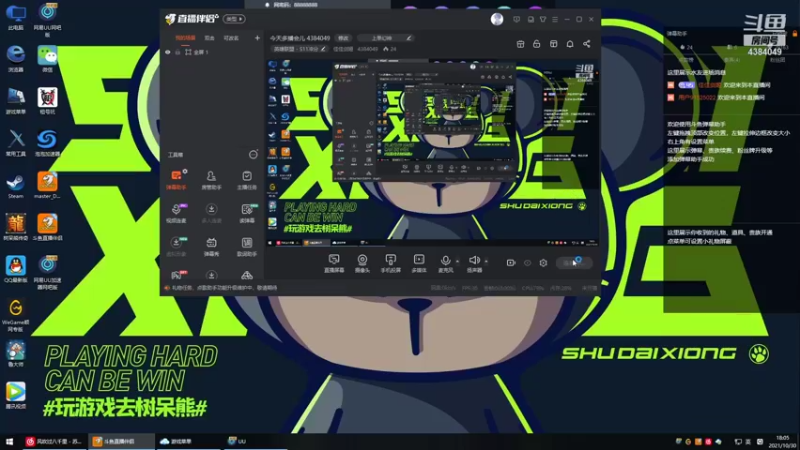800x450 pixels.
Task: Click the 修改 title edit button
Action: (x=343, y=38)
